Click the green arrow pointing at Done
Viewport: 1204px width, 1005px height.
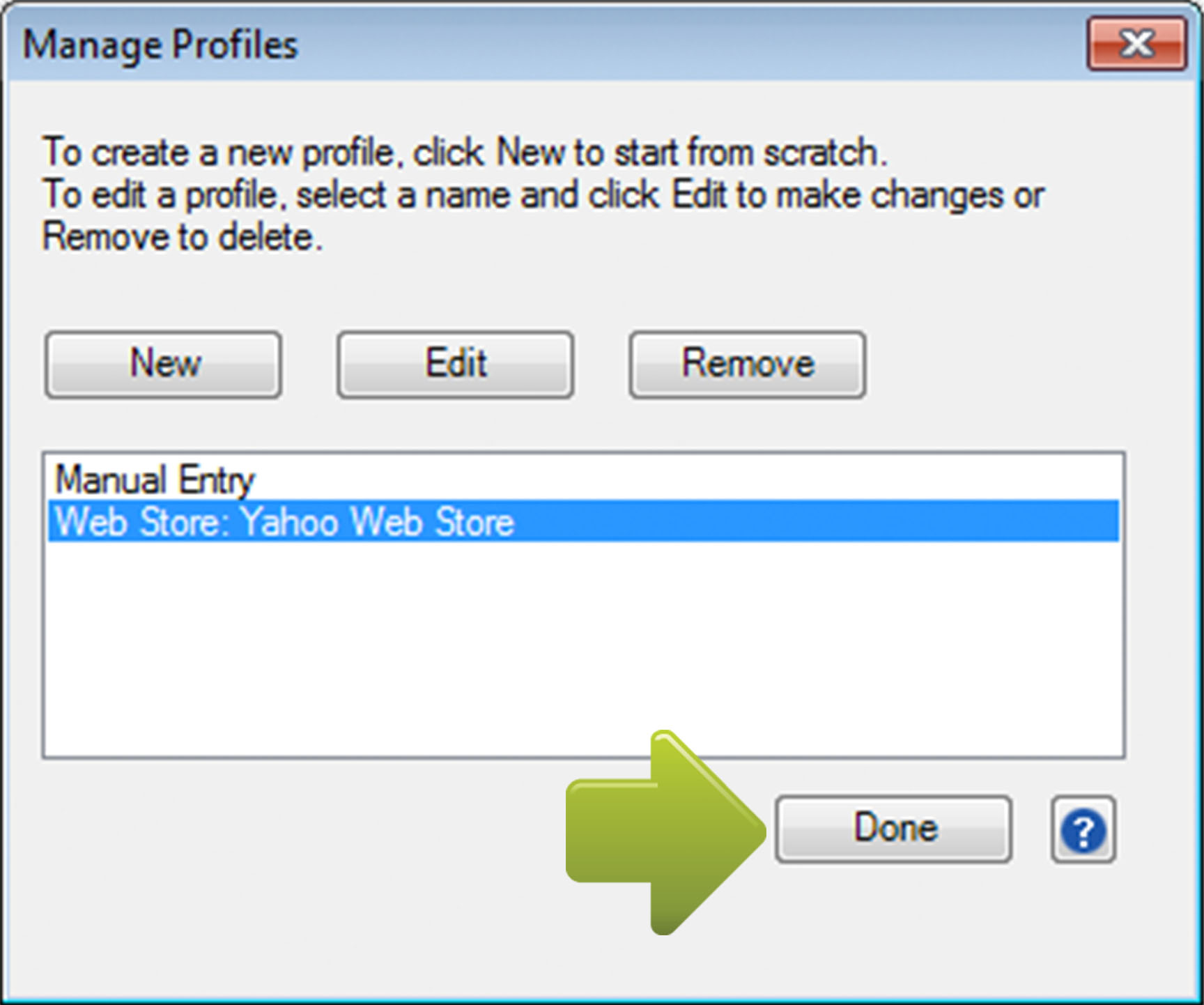665,831
